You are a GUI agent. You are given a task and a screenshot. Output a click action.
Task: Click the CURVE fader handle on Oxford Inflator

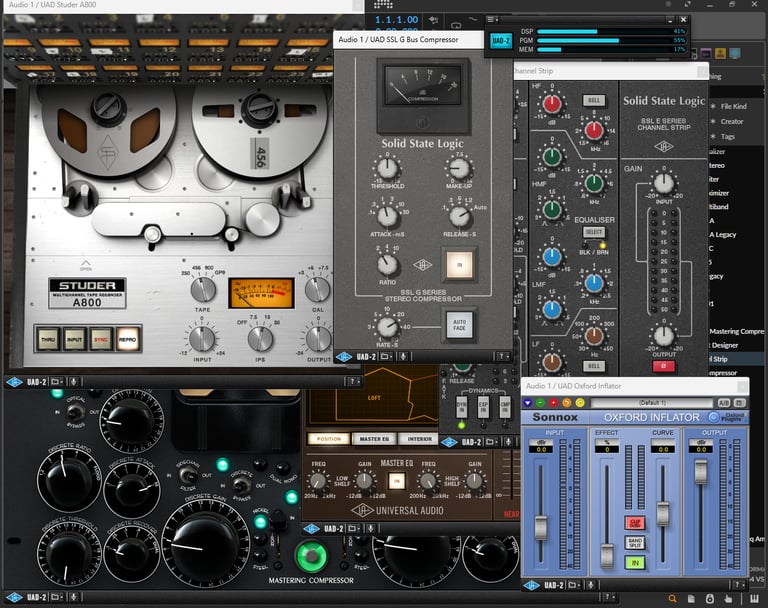[663, 514]
